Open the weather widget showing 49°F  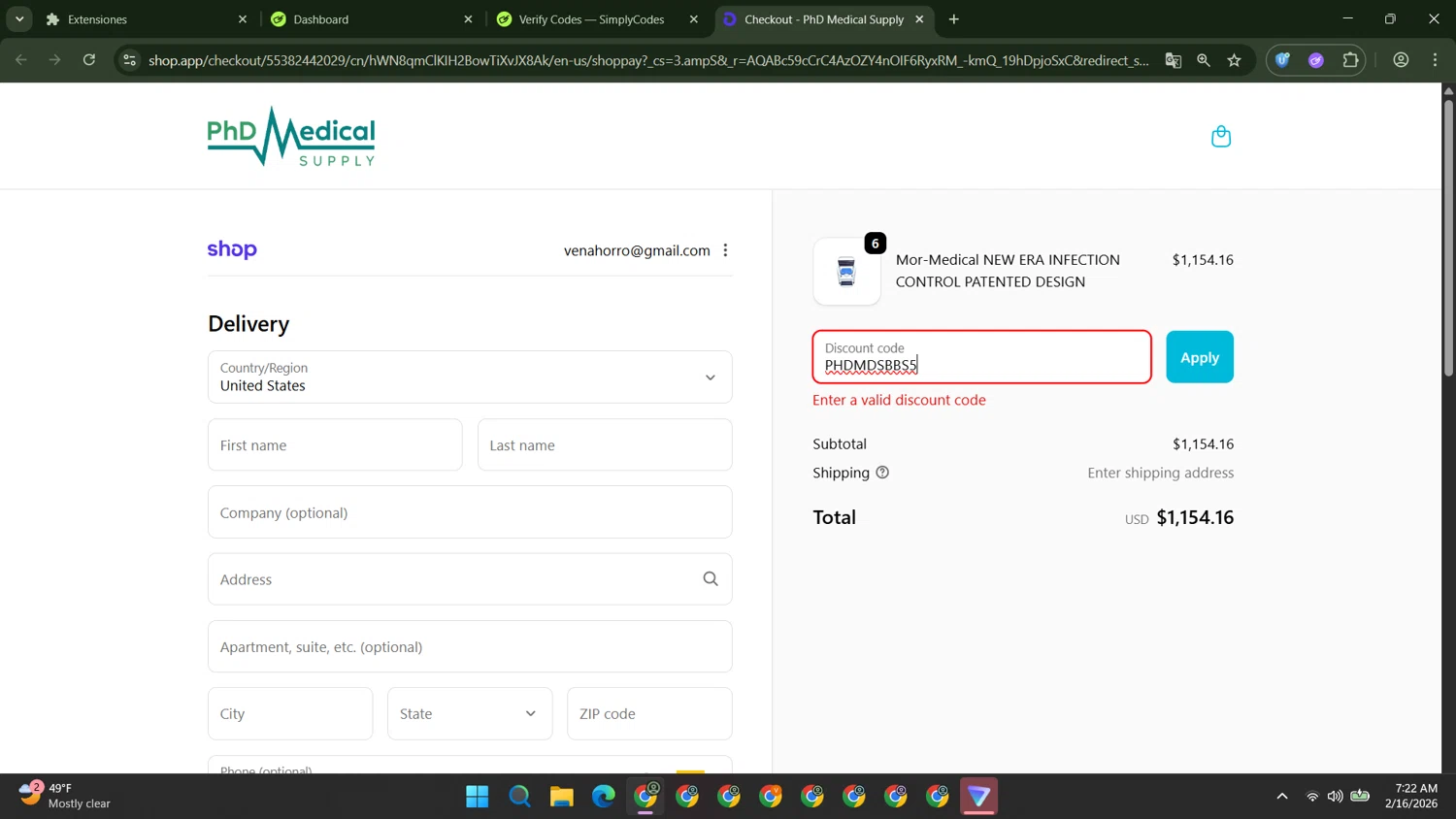point(65,796)
